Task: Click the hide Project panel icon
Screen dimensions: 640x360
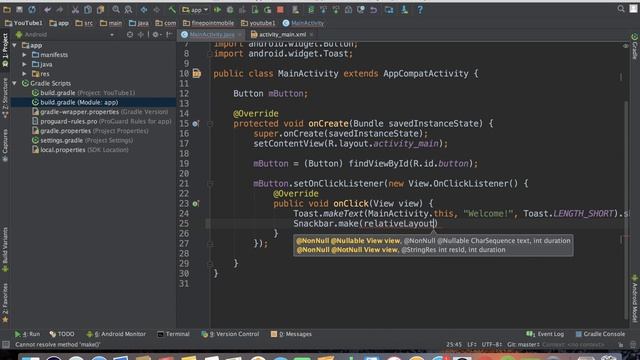Action: 169,35
